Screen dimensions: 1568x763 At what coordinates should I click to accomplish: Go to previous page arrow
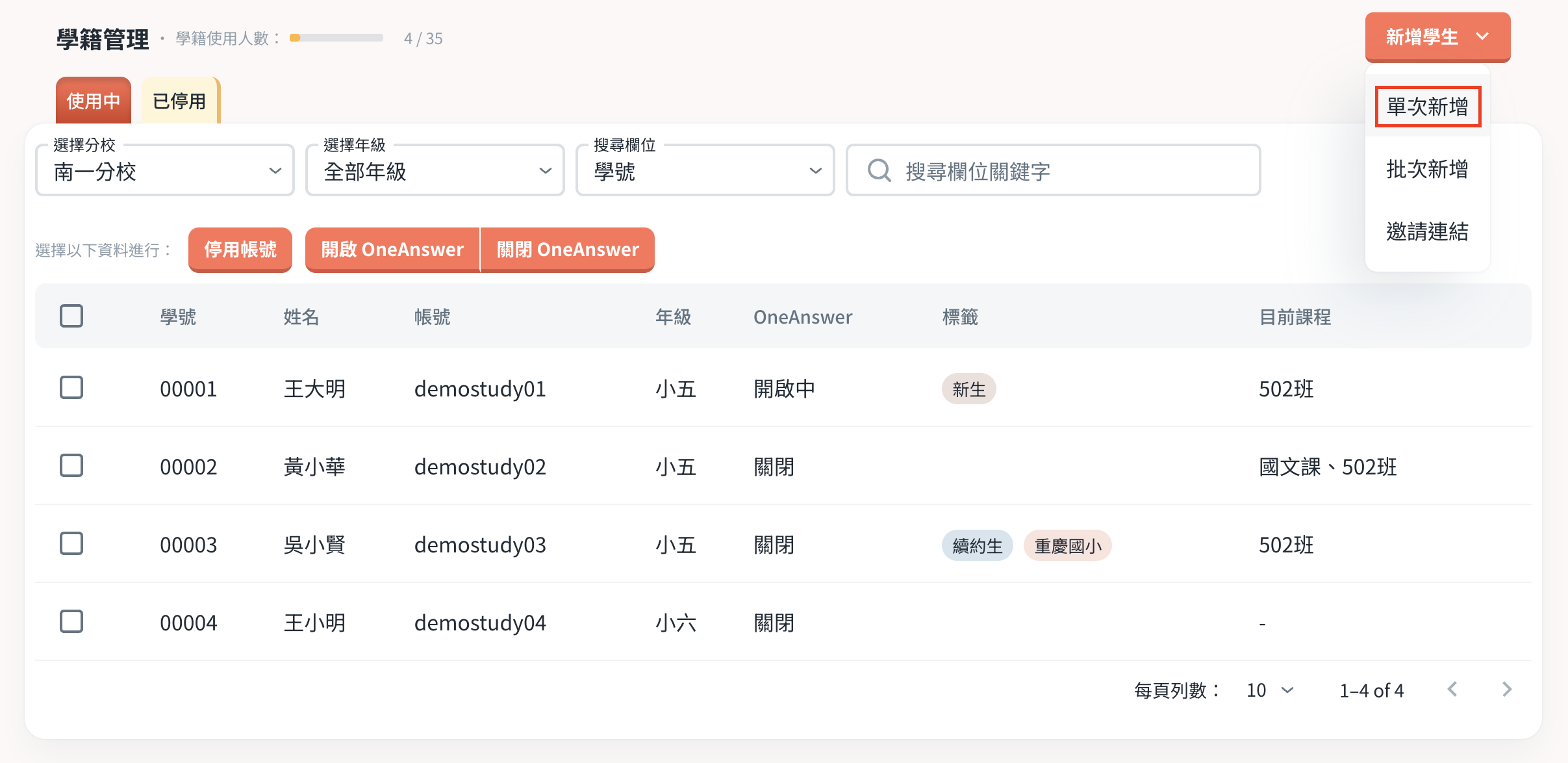[x=1452, y=689]
